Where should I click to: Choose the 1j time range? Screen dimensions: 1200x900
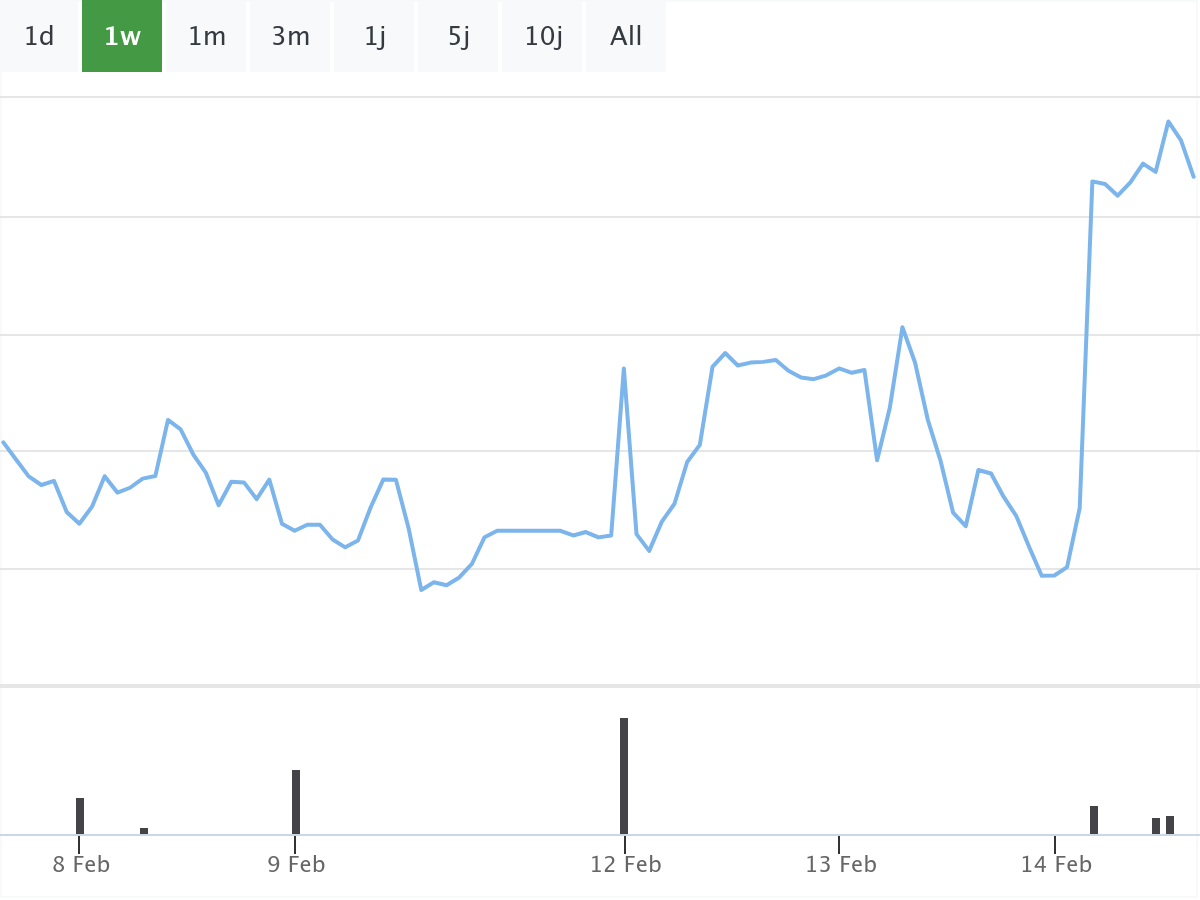375,37
